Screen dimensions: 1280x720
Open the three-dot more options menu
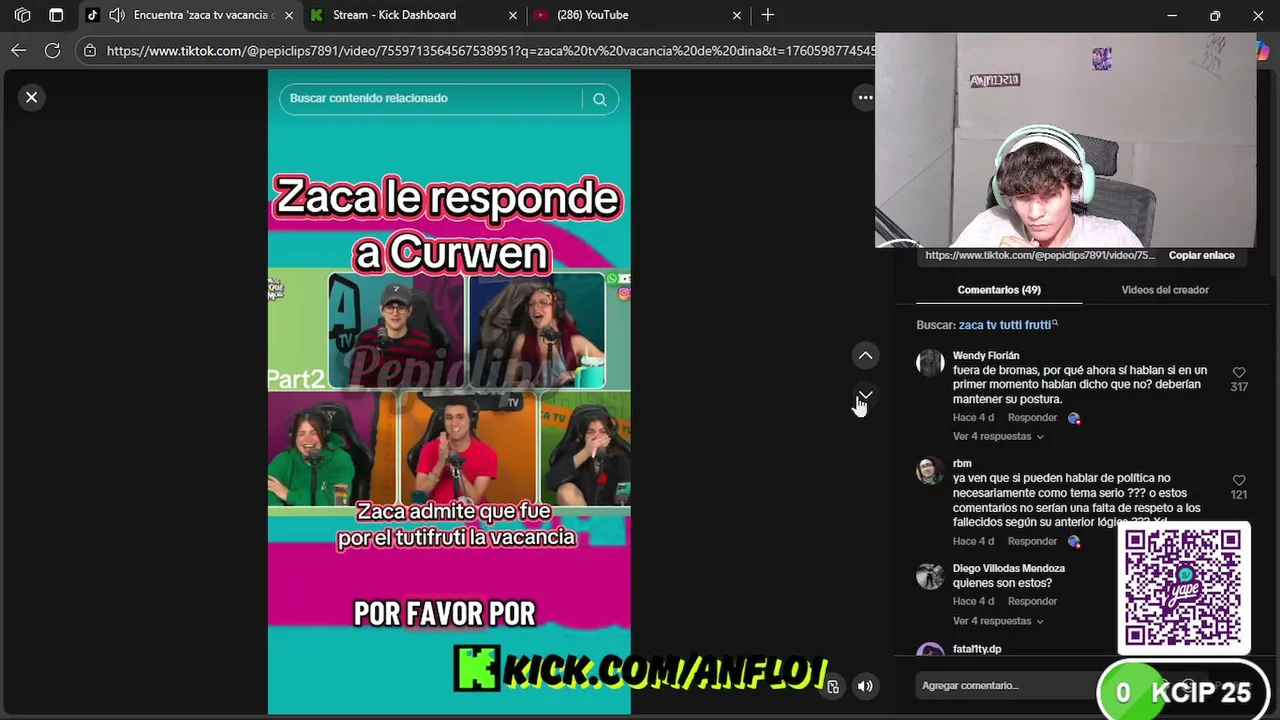pos(865,97)
